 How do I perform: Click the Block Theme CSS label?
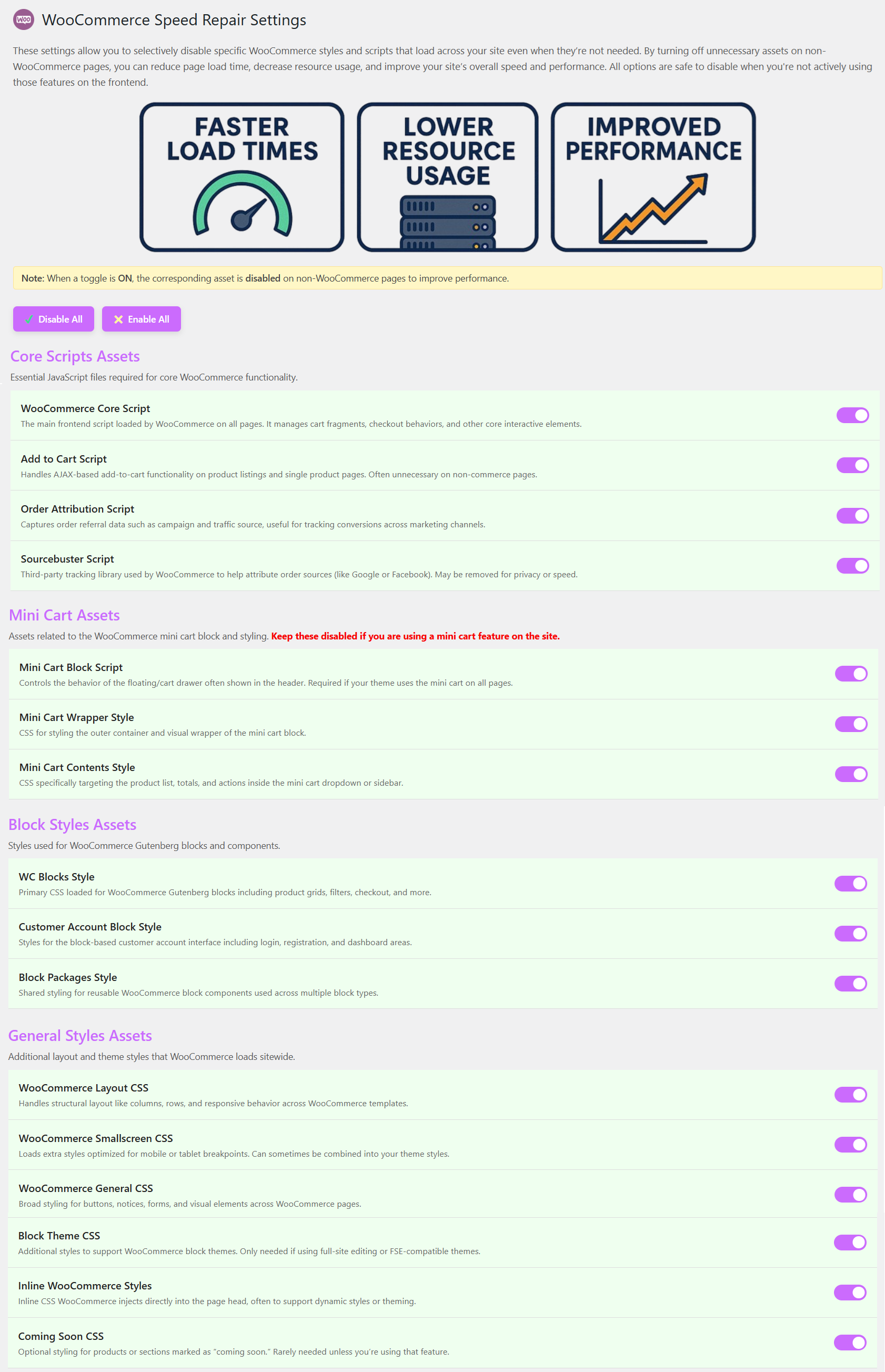(x=58, y=1235)
